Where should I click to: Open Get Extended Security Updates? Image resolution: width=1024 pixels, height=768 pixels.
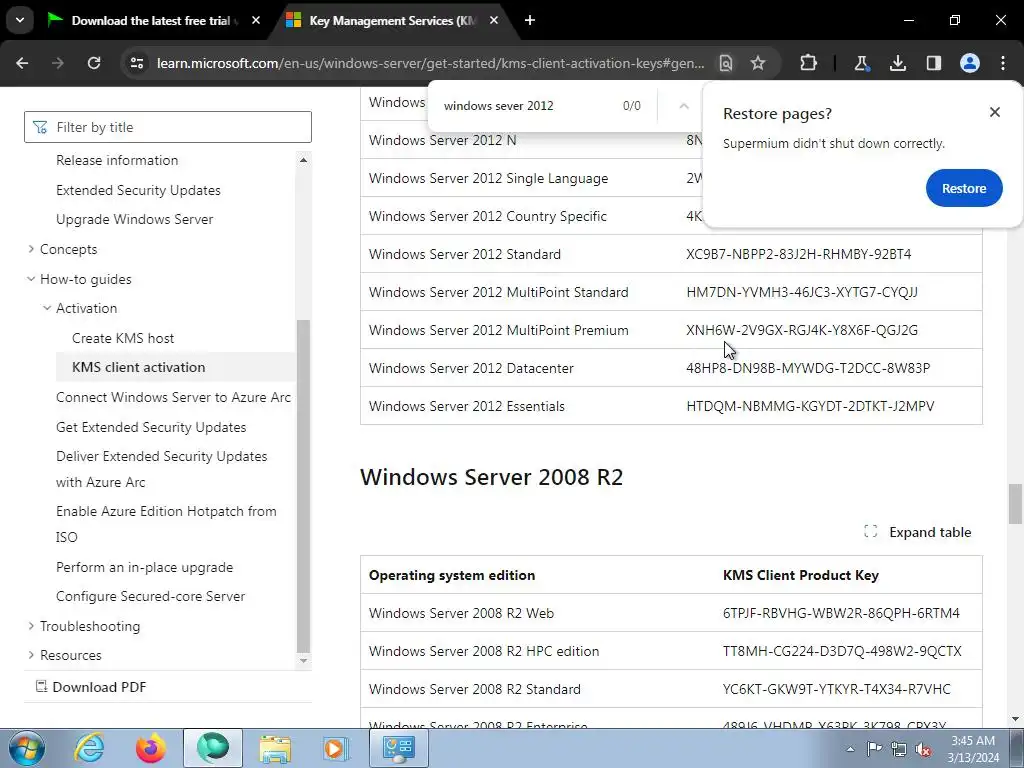[151, 427]
